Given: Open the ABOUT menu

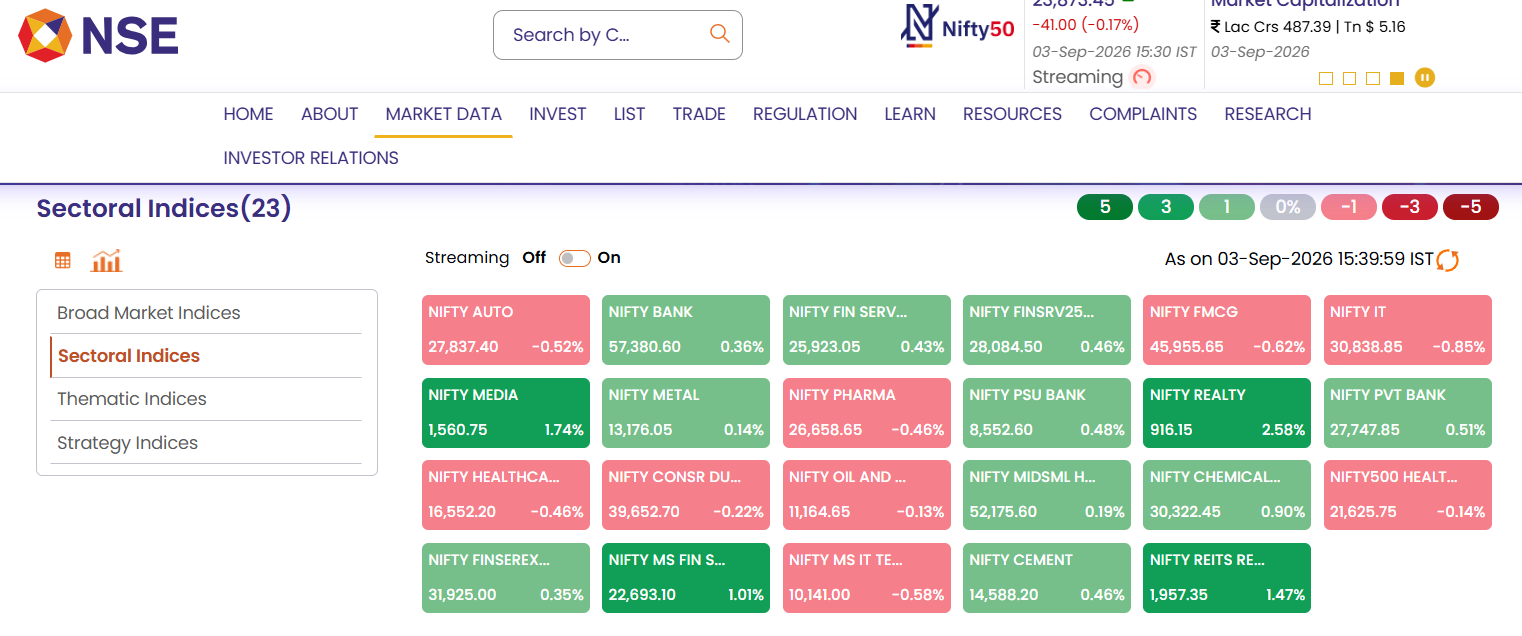Looking at the screenshot, I should (329, 114).
